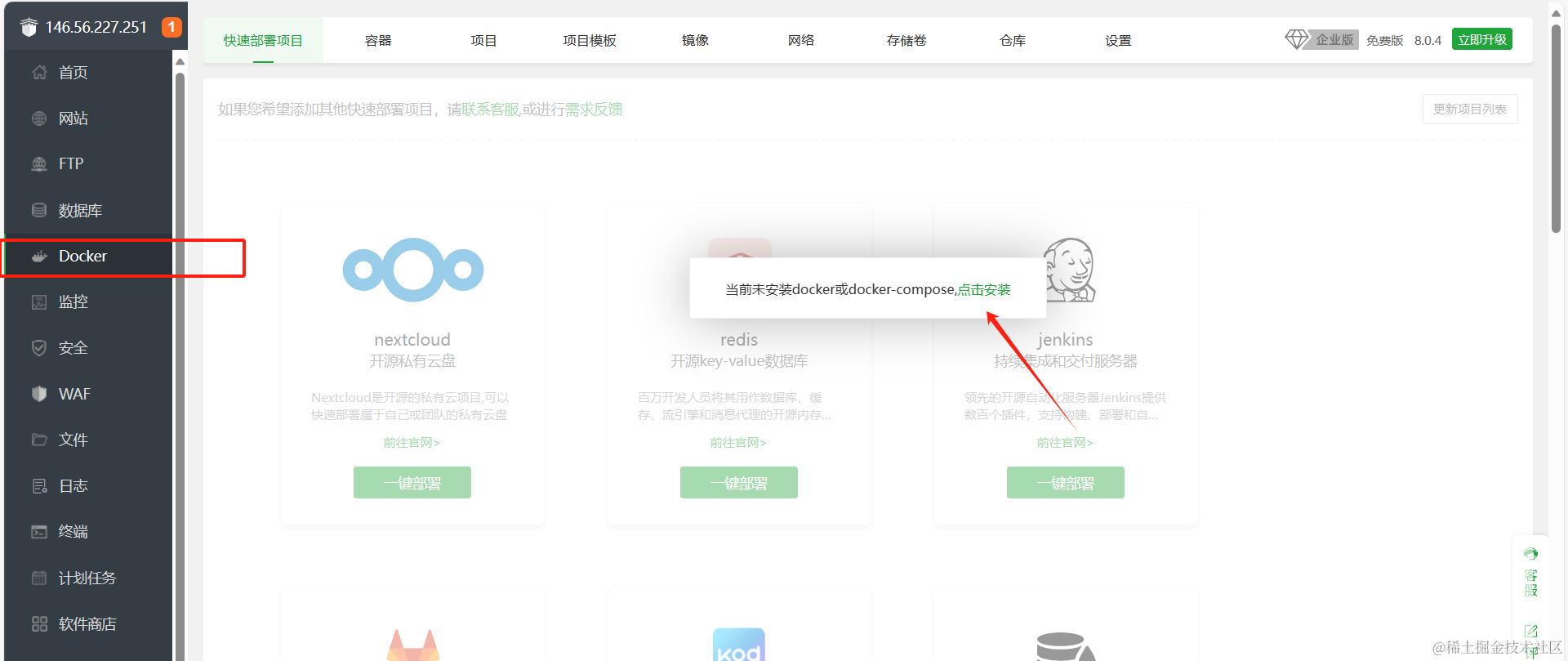Click version 8.0.4 text
The height and width of the screenshot is (661, 1568).
1428,40
